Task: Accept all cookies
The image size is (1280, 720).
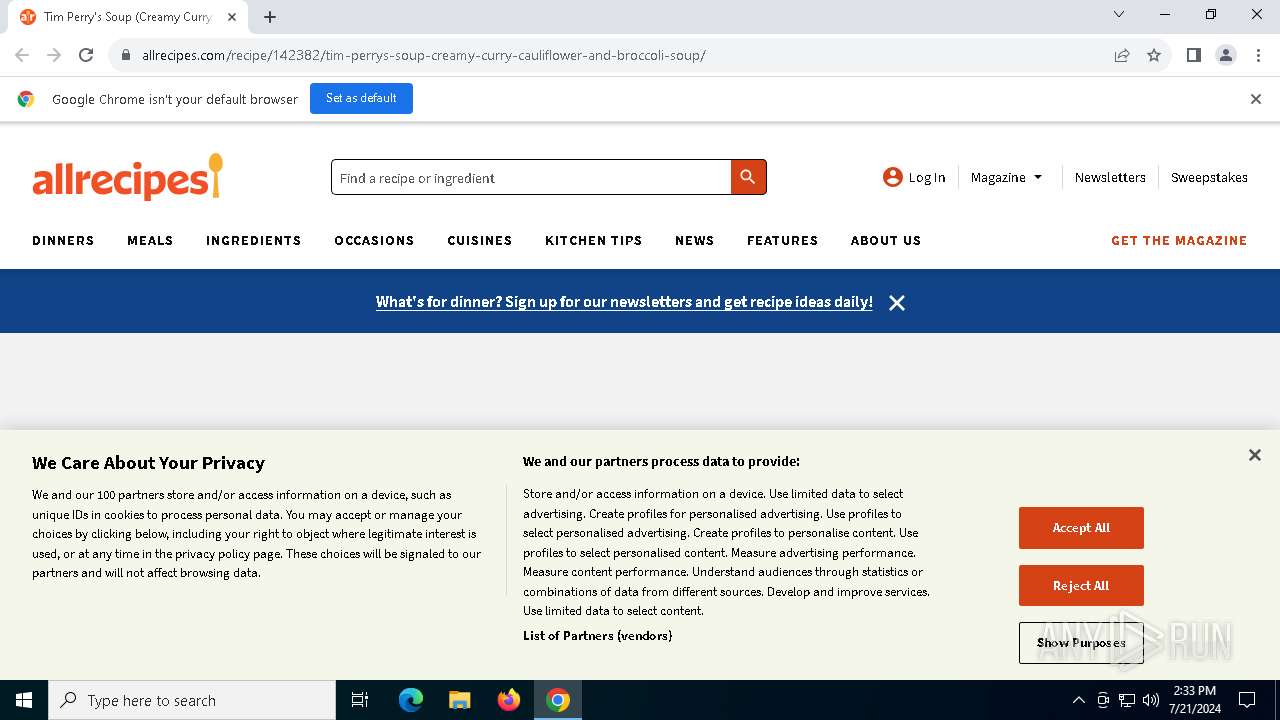Action: click(1081, 528)
